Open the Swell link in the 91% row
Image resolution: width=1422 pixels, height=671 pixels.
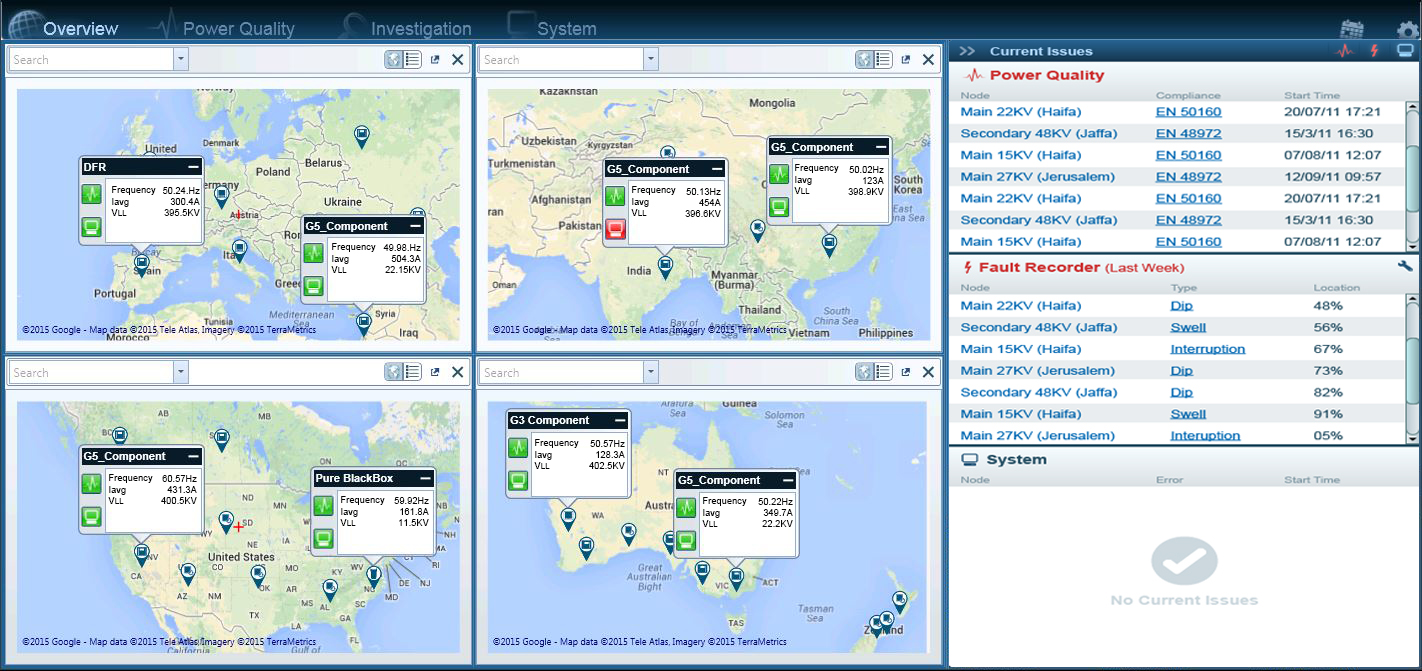1188,414
